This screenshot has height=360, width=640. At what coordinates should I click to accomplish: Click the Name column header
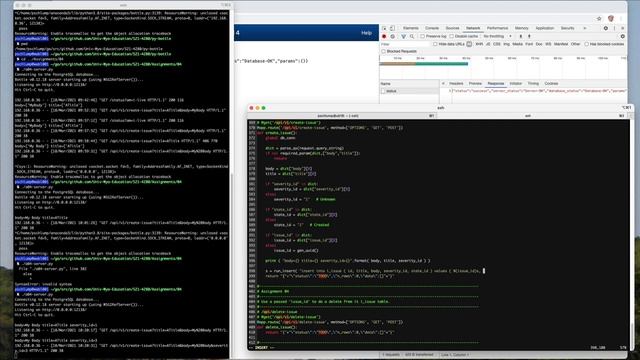point(409,83)
